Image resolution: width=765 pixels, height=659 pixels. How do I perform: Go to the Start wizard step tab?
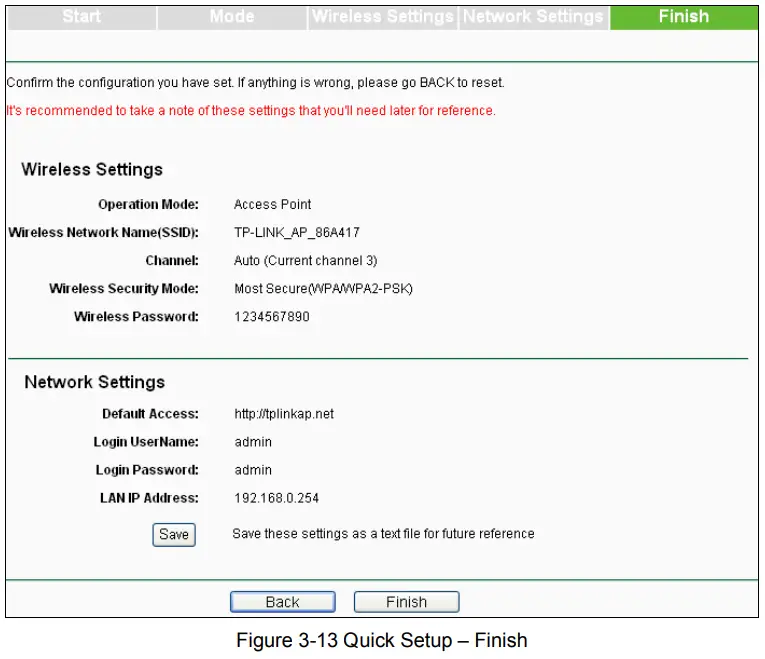tap(82, 17)
